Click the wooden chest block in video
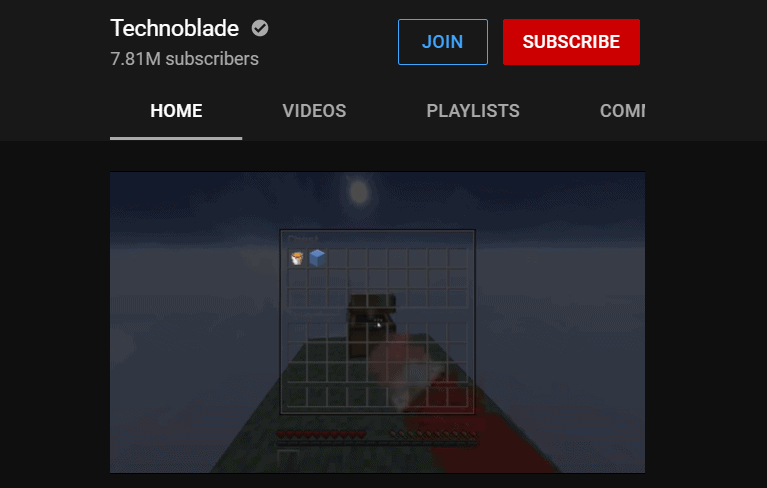This screenshot has height=488, width=767. (x=371, y=324)
